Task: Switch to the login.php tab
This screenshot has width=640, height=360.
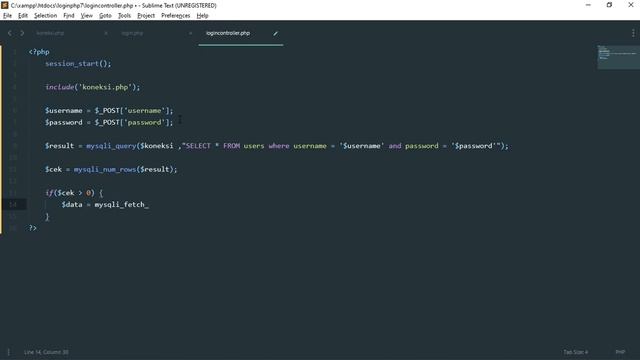Action: click(x=132, y=33)
